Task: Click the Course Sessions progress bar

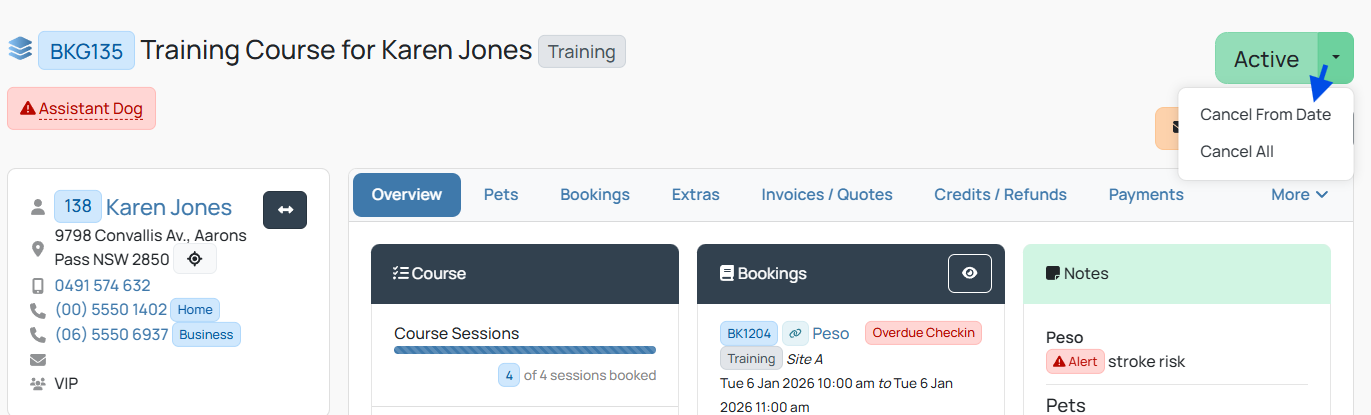Action: [x=525, y=350]
